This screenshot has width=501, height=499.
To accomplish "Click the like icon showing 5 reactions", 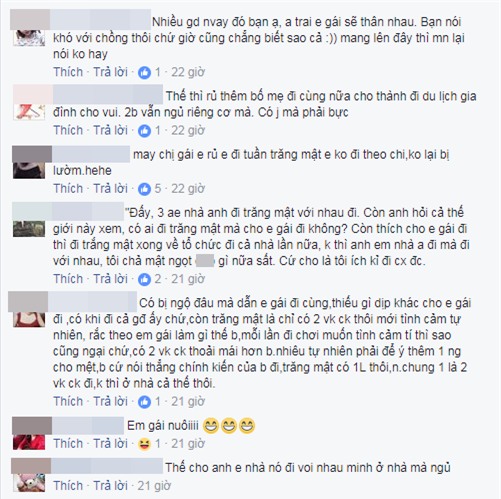I will click(144, 189).
